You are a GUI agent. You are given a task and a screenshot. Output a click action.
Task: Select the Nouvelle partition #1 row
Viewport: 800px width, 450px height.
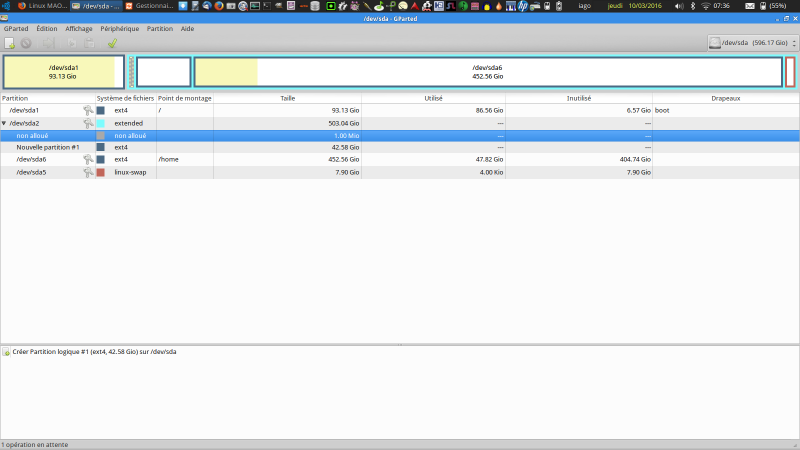399,147
